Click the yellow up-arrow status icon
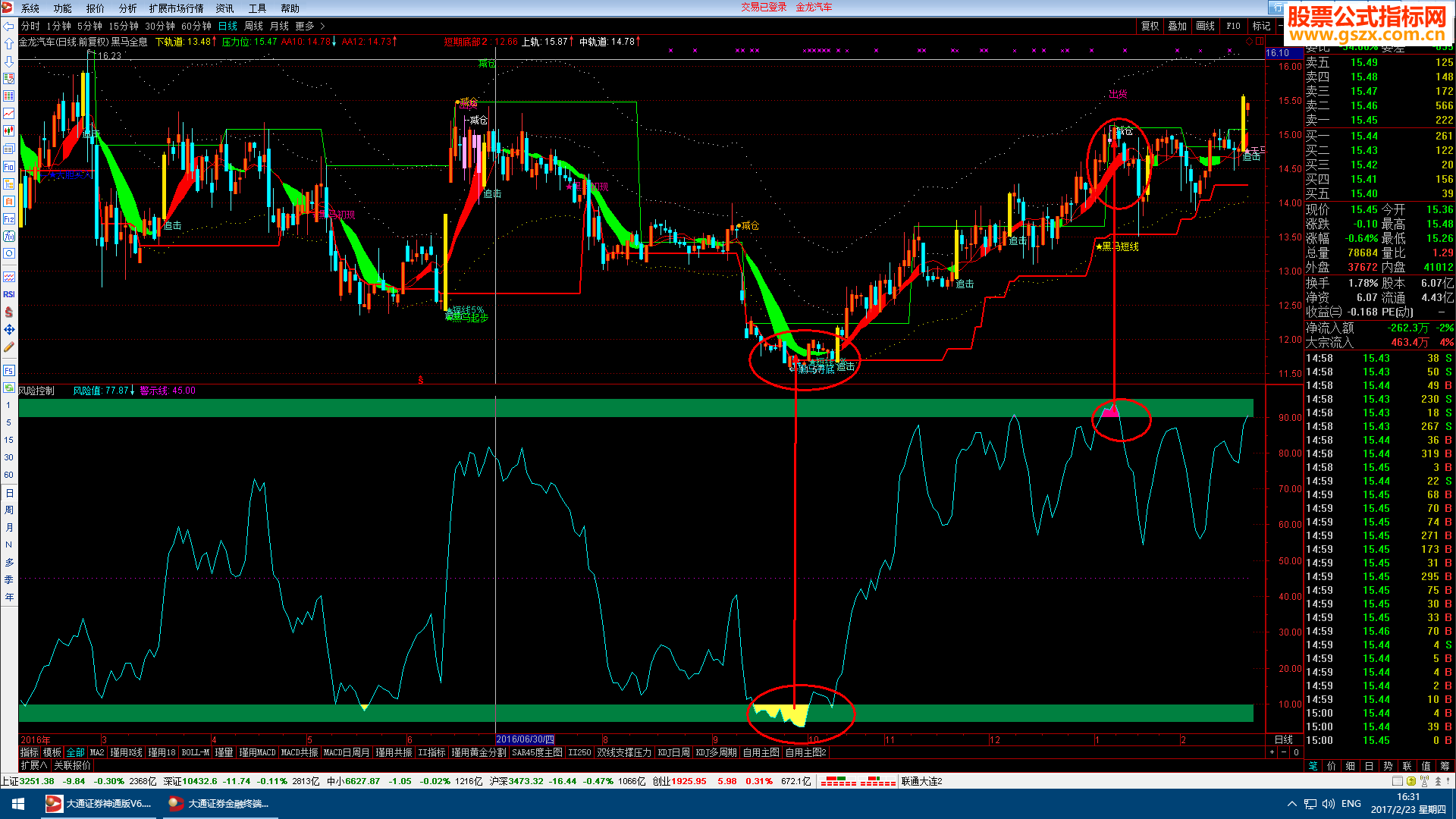 point(1410,781)
